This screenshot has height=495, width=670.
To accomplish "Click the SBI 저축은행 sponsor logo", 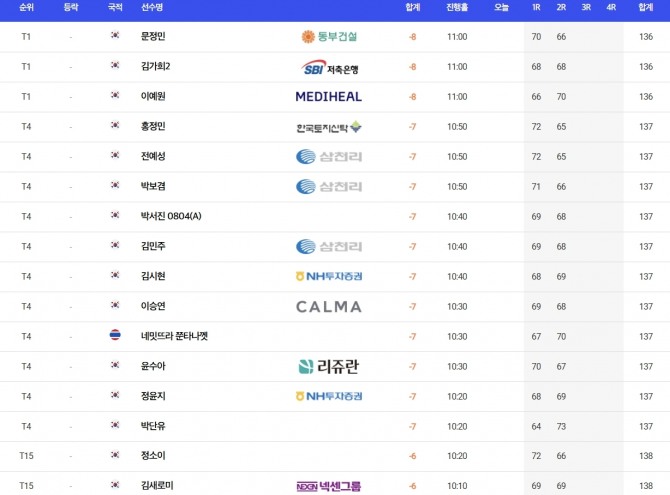I will point(329,67).
